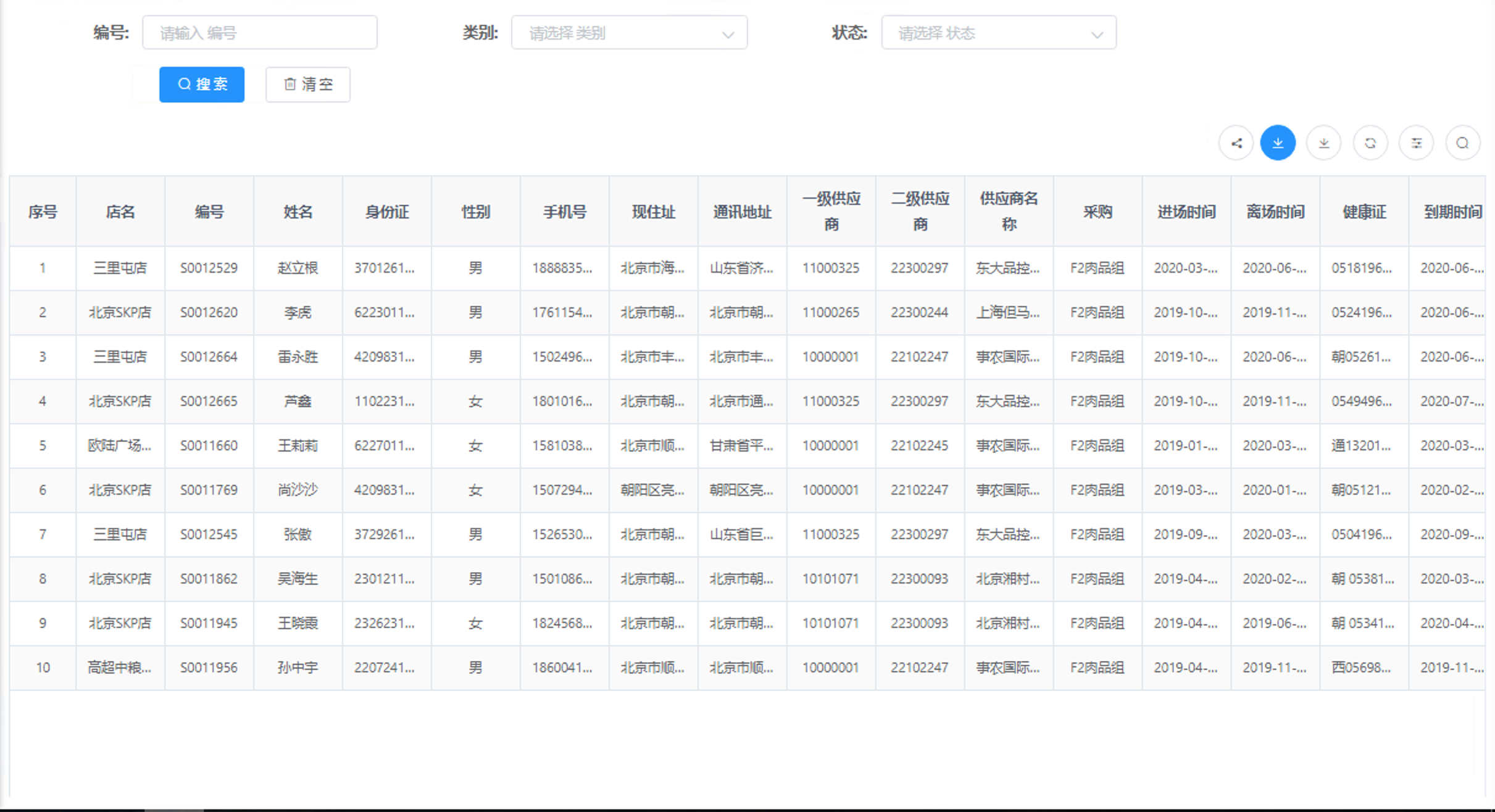Click the 搜索 search button

tap(201, 84)
